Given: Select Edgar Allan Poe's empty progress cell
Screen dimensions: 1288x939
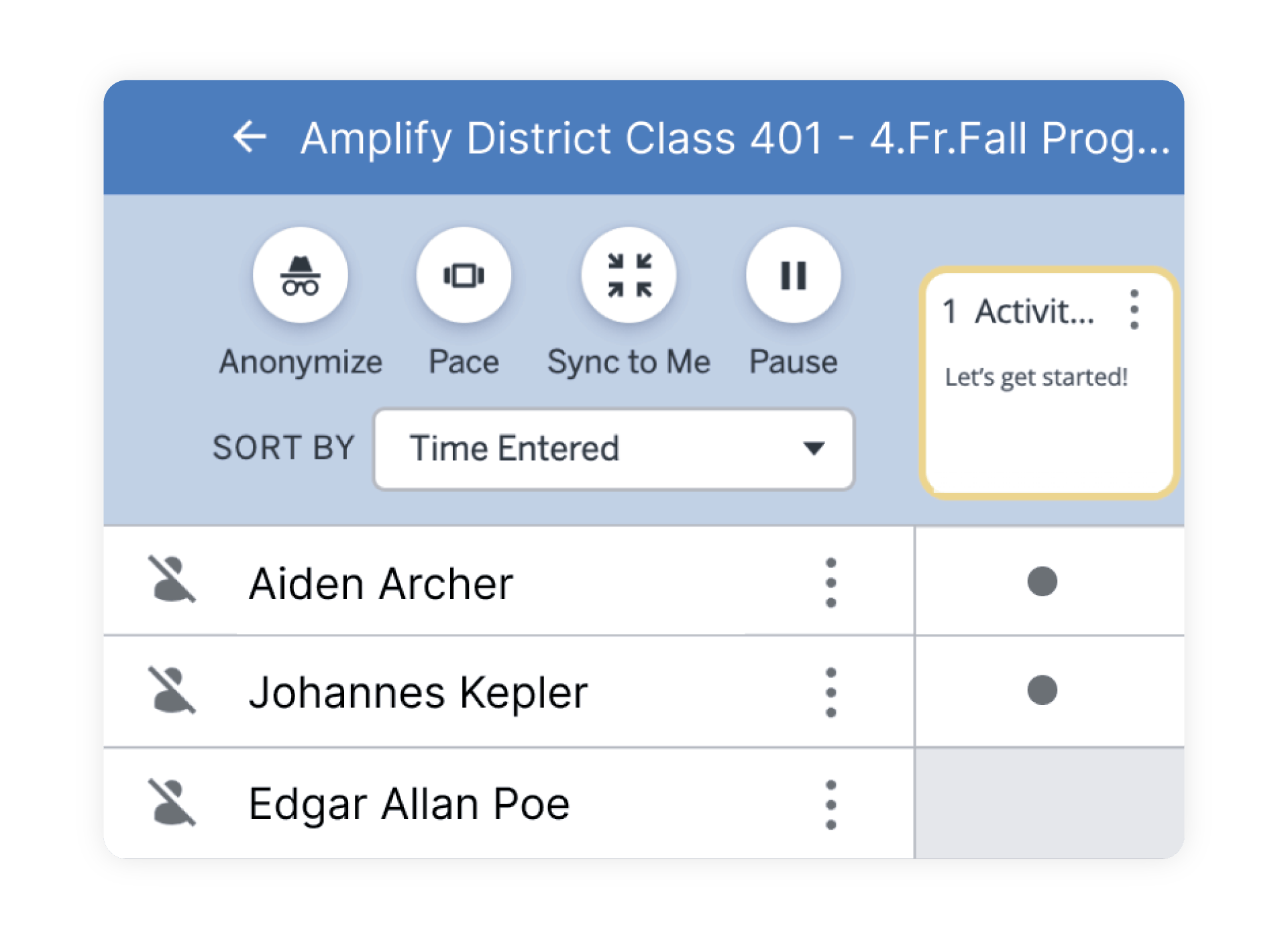Looking at the screenshot, I should (1049, 804).
